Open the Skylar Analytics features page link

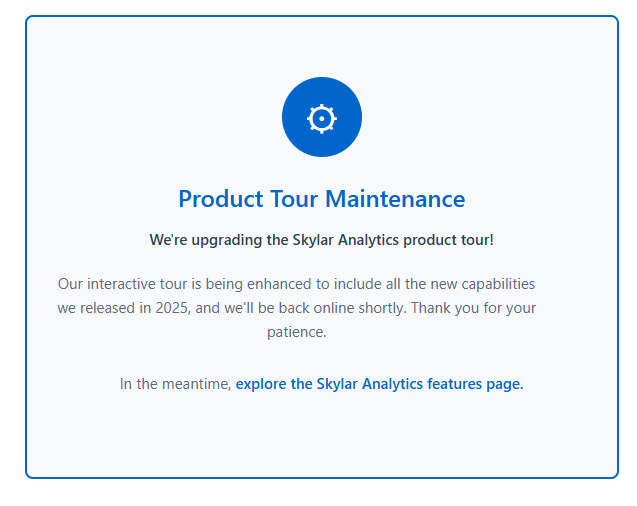point(379,384)
